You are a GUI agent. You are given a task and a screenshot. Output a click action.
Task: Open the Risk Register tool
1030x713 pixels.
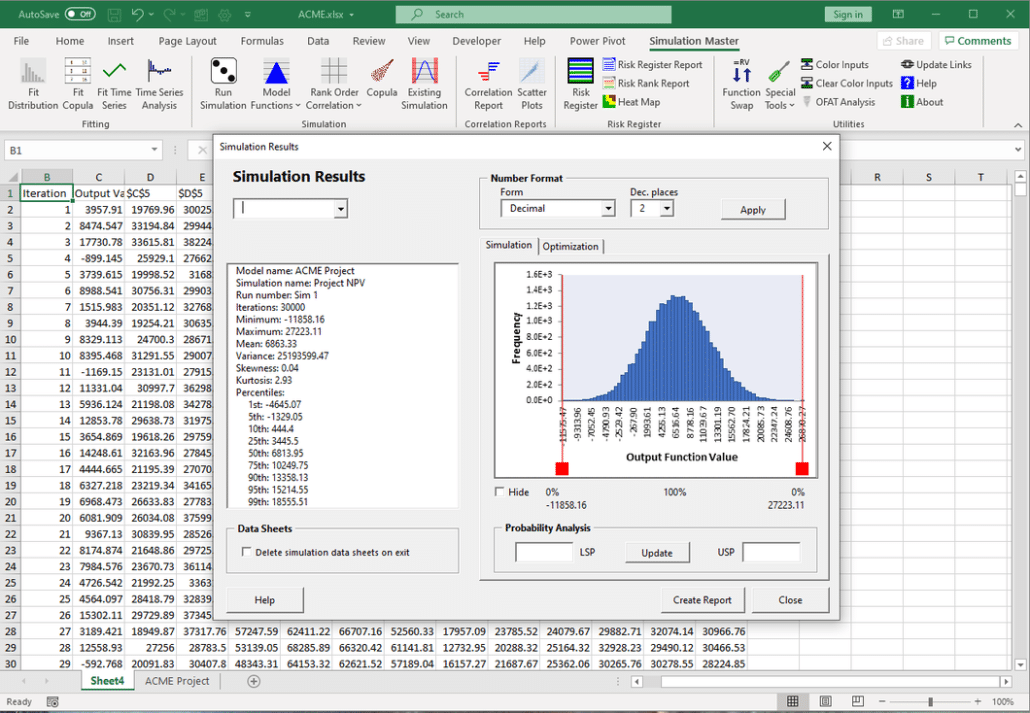(581, 83)
